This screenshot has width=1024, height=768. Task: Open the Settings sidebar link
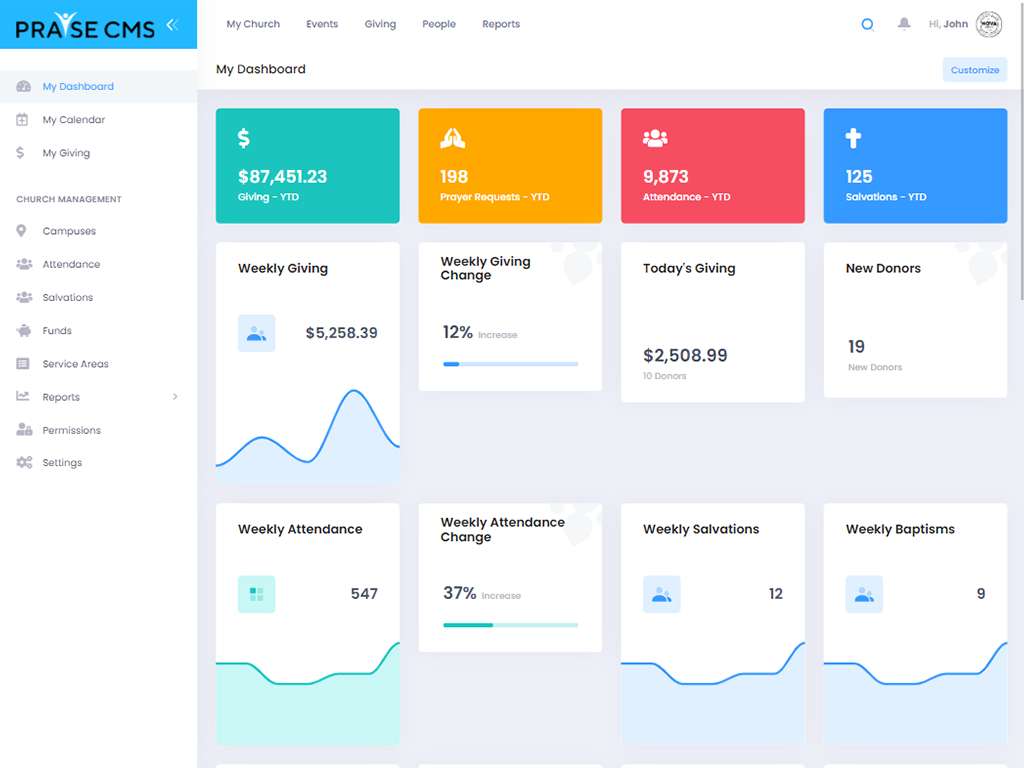[x=62, y=462]
